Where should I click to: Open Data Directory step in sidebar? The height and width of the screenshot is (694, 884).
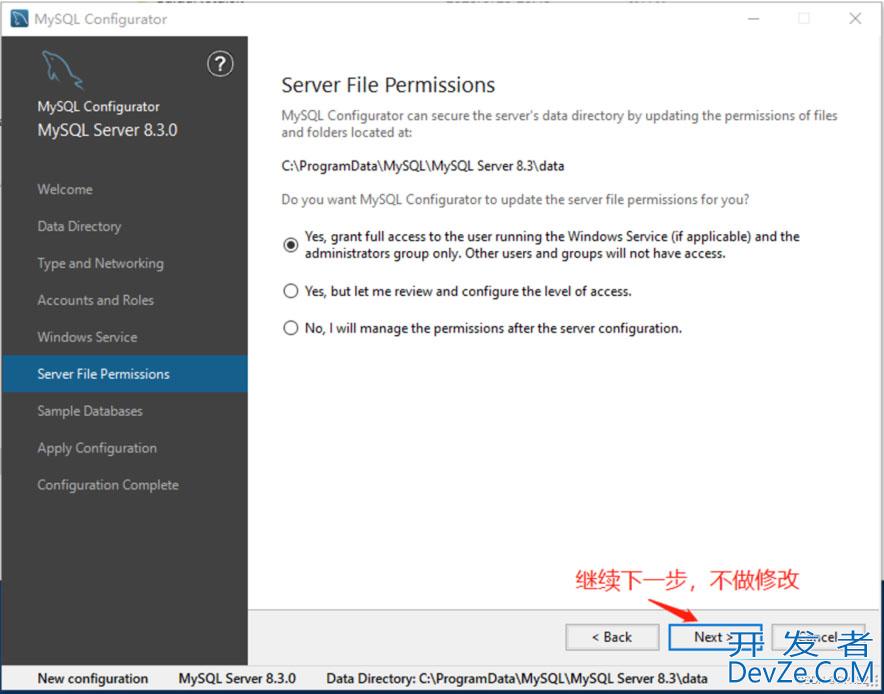[79, 227]
